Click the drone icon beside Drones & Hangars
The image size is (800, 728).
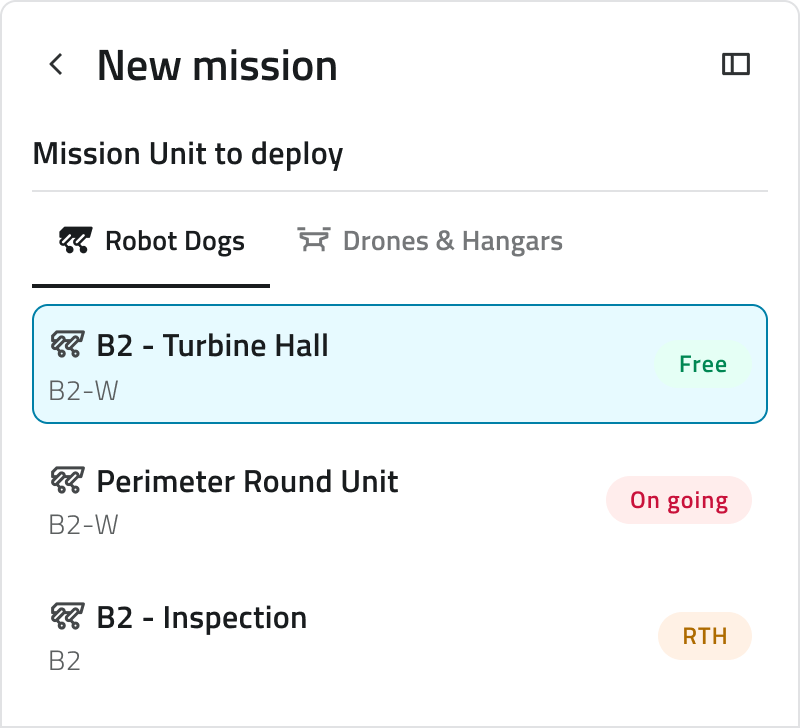pos(314,240)
